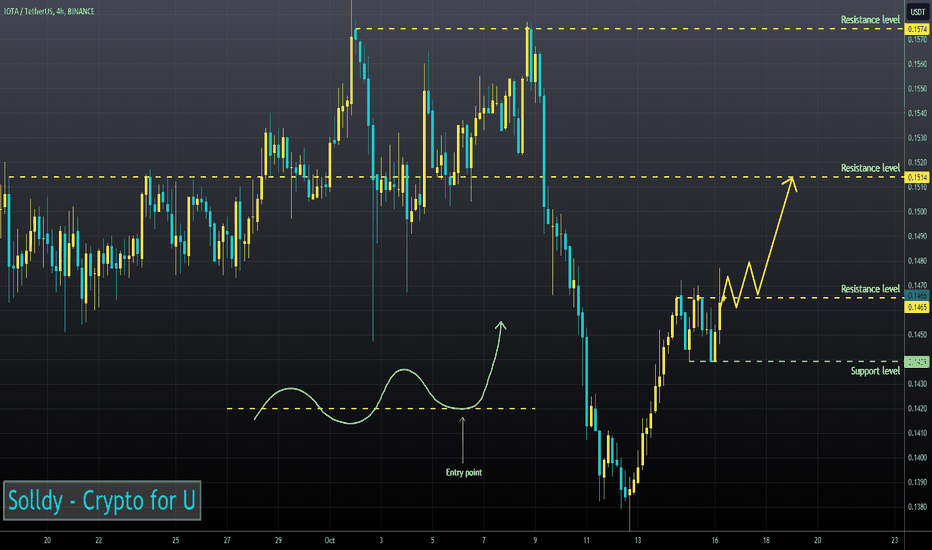This screenshot has width=932, height=550.
Task: Click the 0.1390 price axis label
Action: tap(917, 482)
